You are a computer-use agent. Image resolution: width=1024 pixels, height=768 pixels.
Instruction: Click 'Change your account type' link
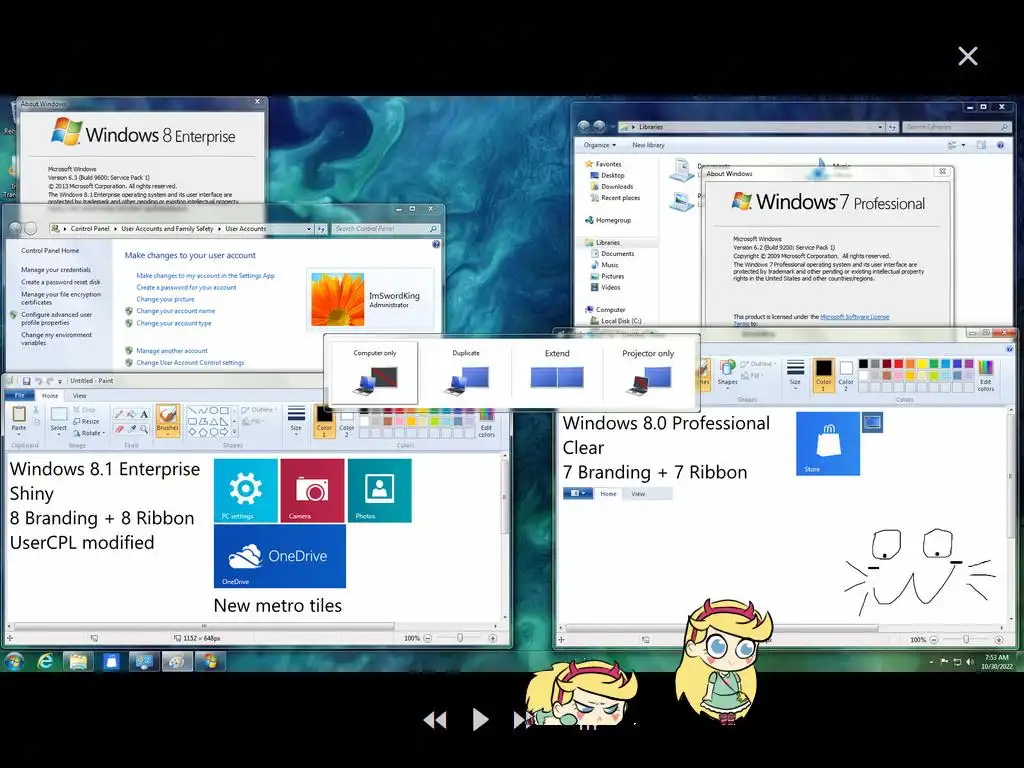(174, 323)
